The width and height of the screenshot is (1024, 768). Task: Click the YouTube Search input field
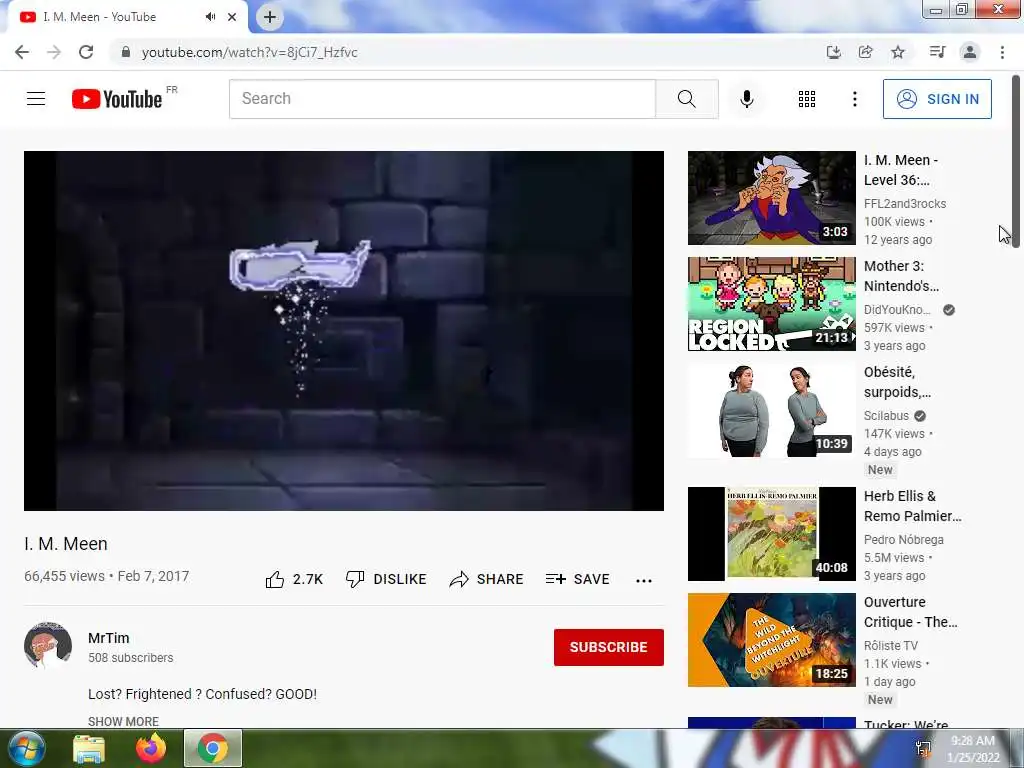point(442,99)
